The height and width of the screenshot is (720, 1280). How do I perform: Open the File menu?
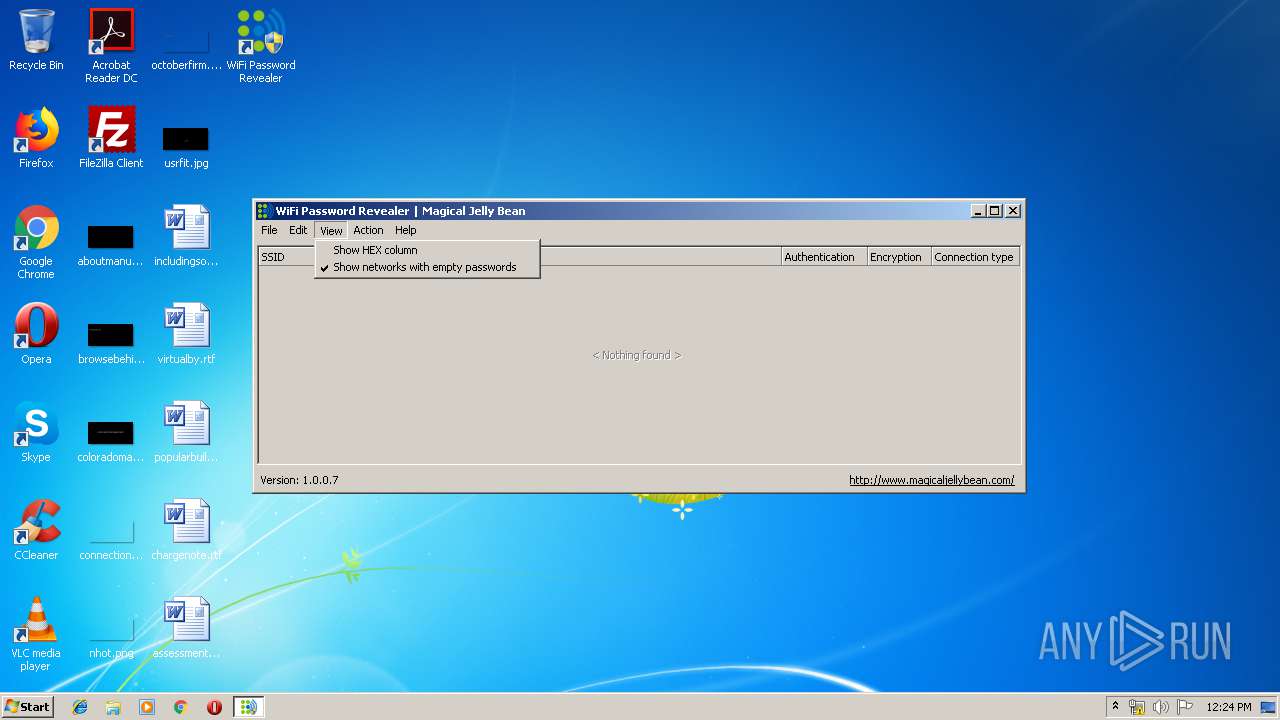tap(269, 230)
